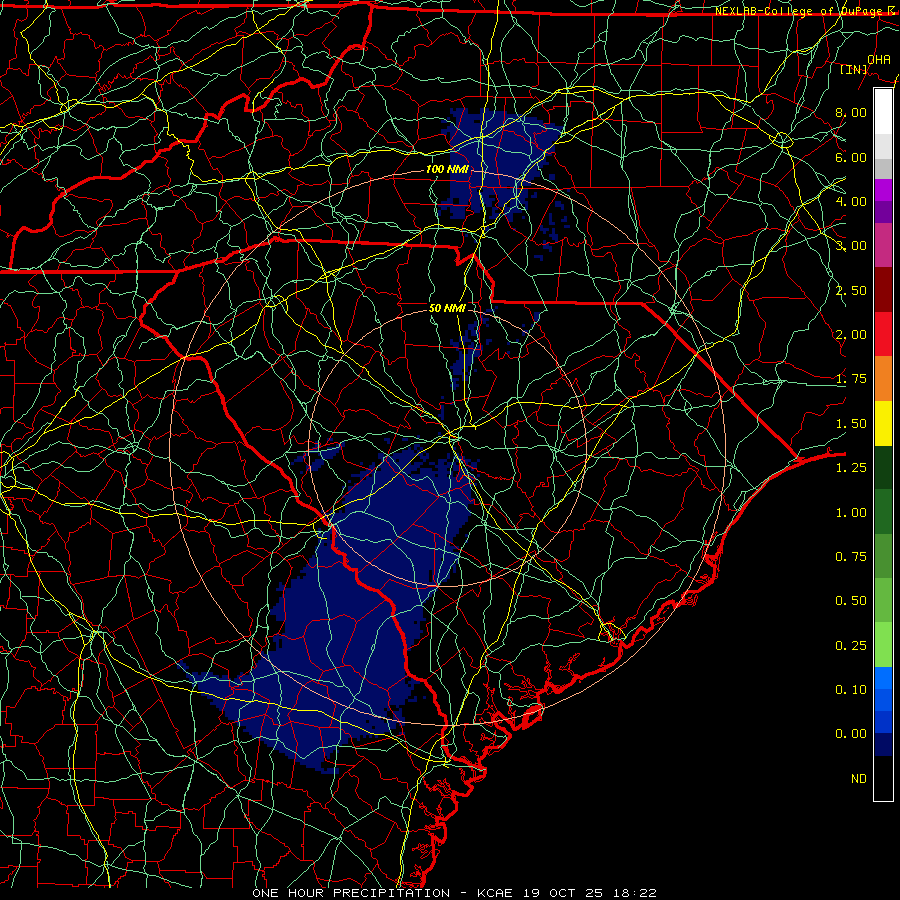Click the bright magenta swatch beside 4.00
900x900 pixels.
[x=883, y=190]
